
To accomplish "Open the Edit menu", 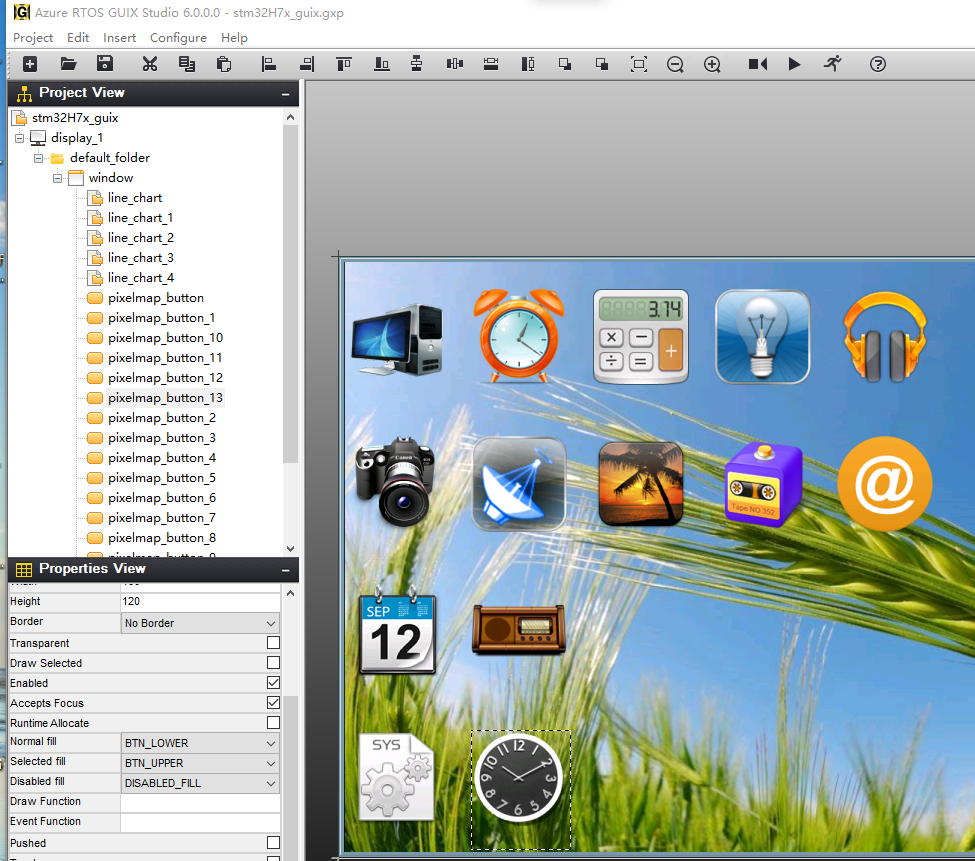I will 78,38.
